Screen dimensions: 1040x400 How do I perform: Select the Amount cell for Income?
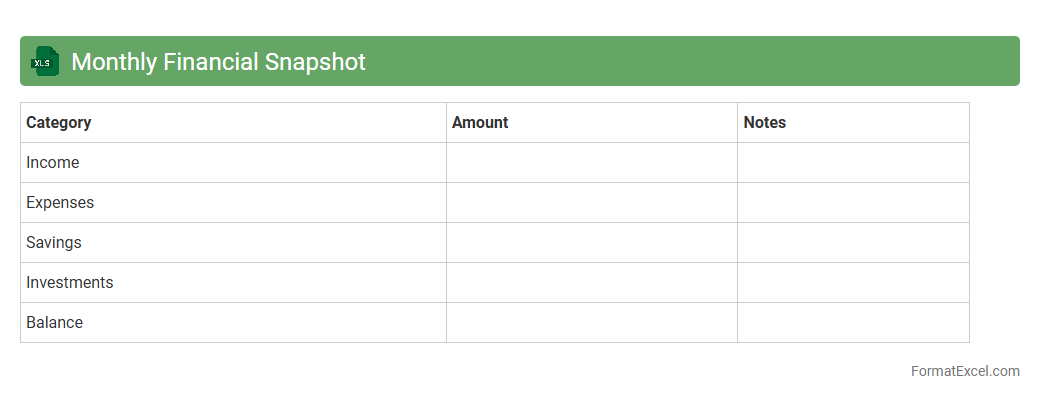591,163
